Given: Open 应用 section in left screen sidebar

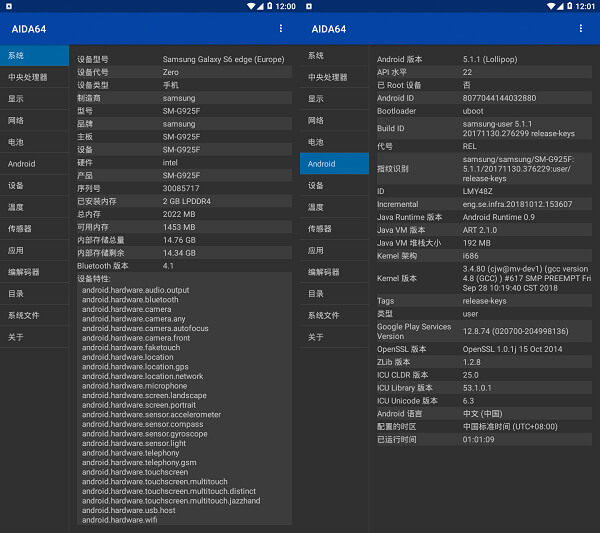Looking at the screenshot, I should coord(34,250).
